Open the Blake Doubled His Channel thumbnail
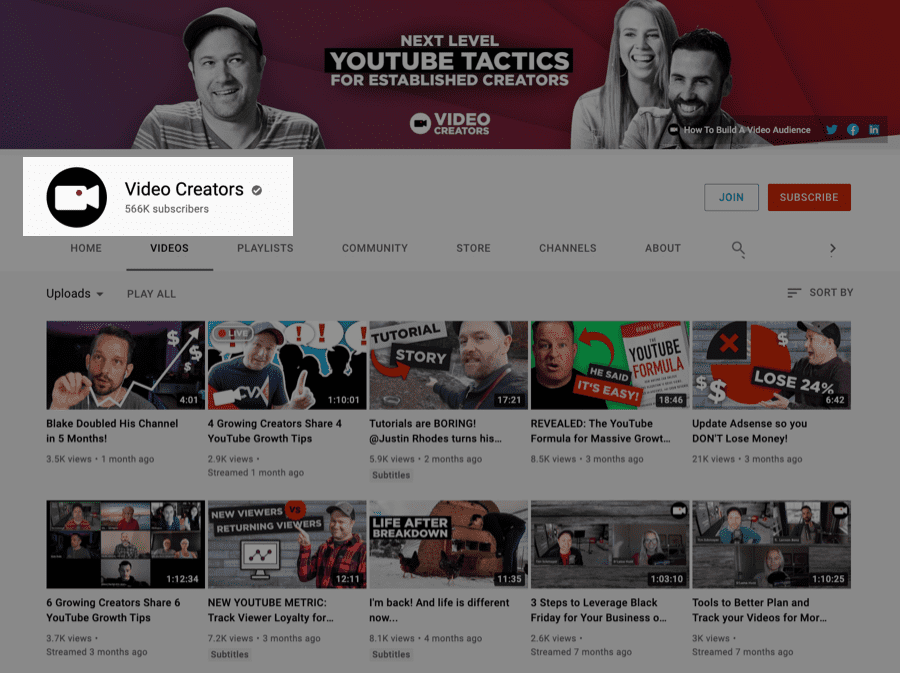Viewport: 900px width, 673px height. pos(126,365)
